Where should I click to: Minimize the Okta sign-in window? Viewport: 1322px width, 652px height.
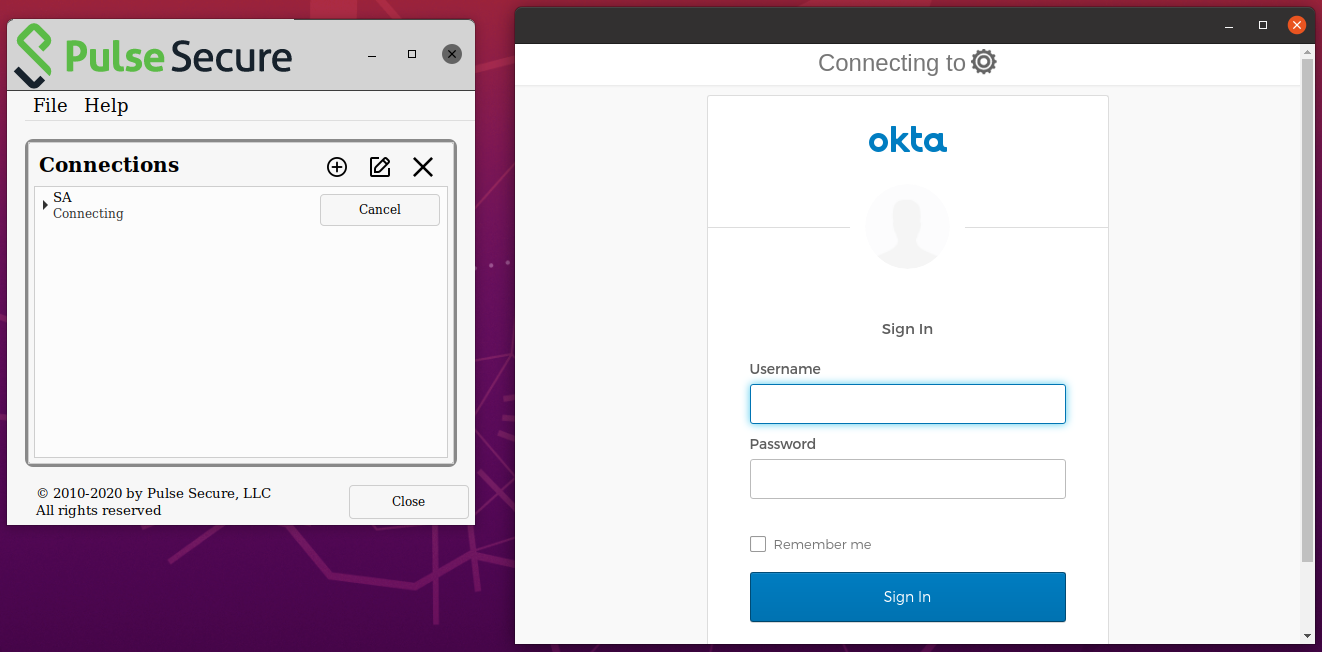coord(1229,25)
